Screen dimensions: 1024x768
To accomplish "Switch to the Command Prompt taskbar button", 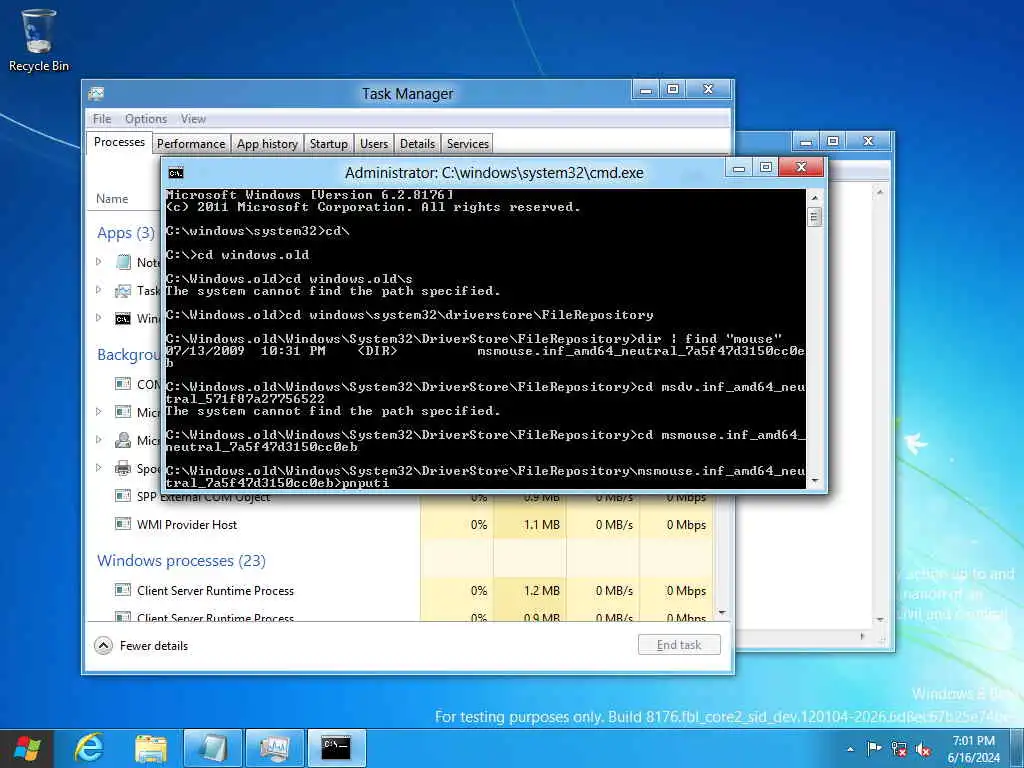I will point(336,748).
